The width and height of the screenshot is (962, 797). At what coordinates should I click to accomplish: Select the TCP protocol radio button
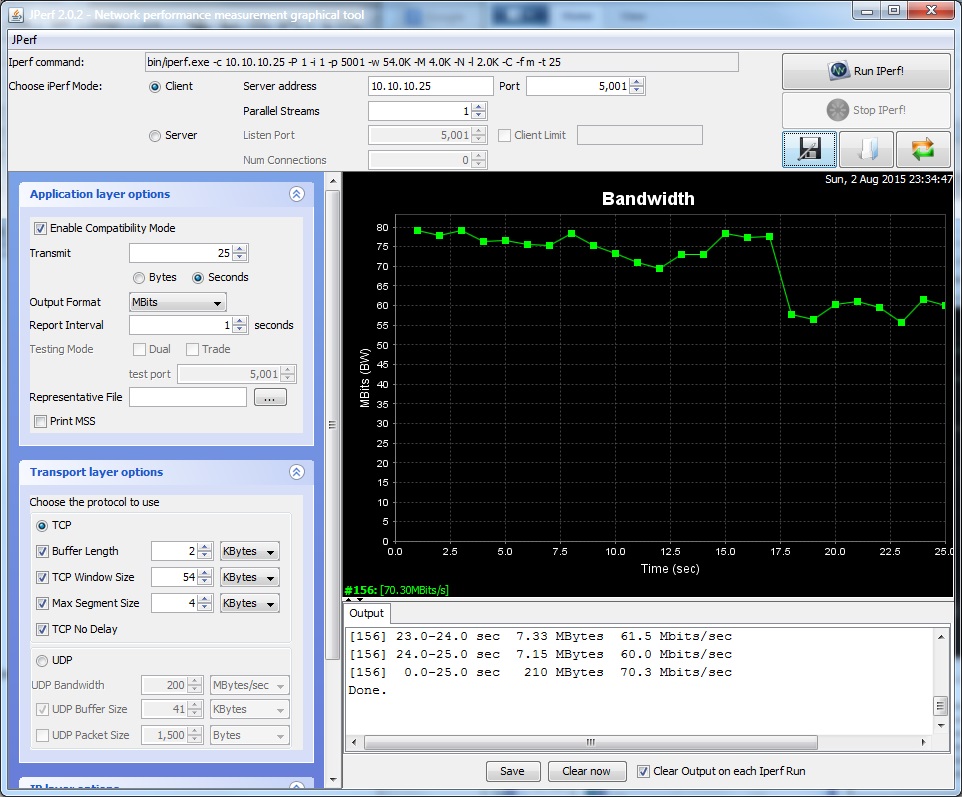coord(42,526)
